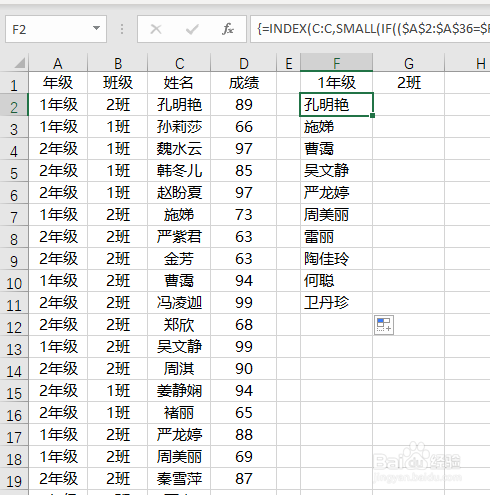Select column C header
This screenshot has height=495, width=490.
point(179,63)
